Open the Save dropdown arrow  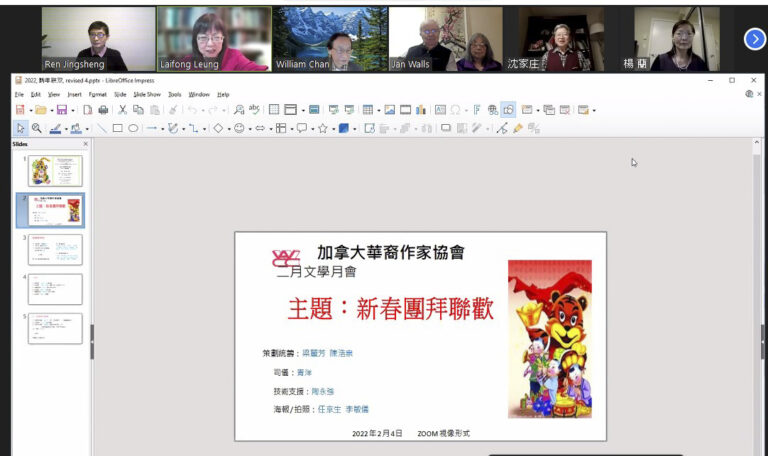coord(73,110)
